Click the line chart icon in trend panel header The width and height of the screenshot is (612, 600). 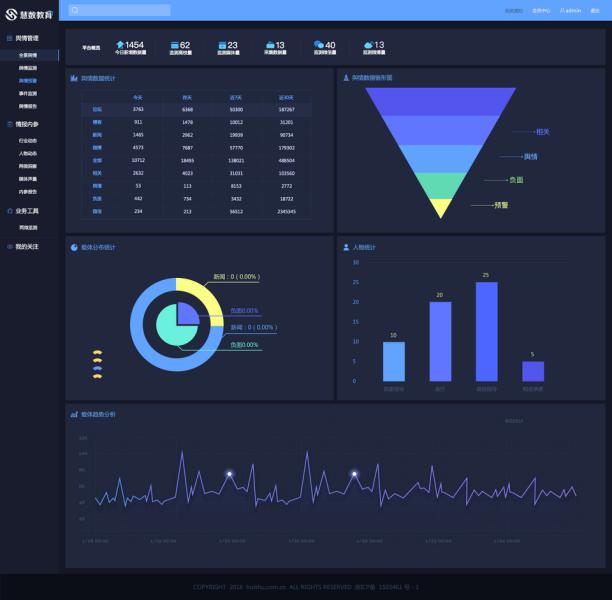tap(74, 413)
